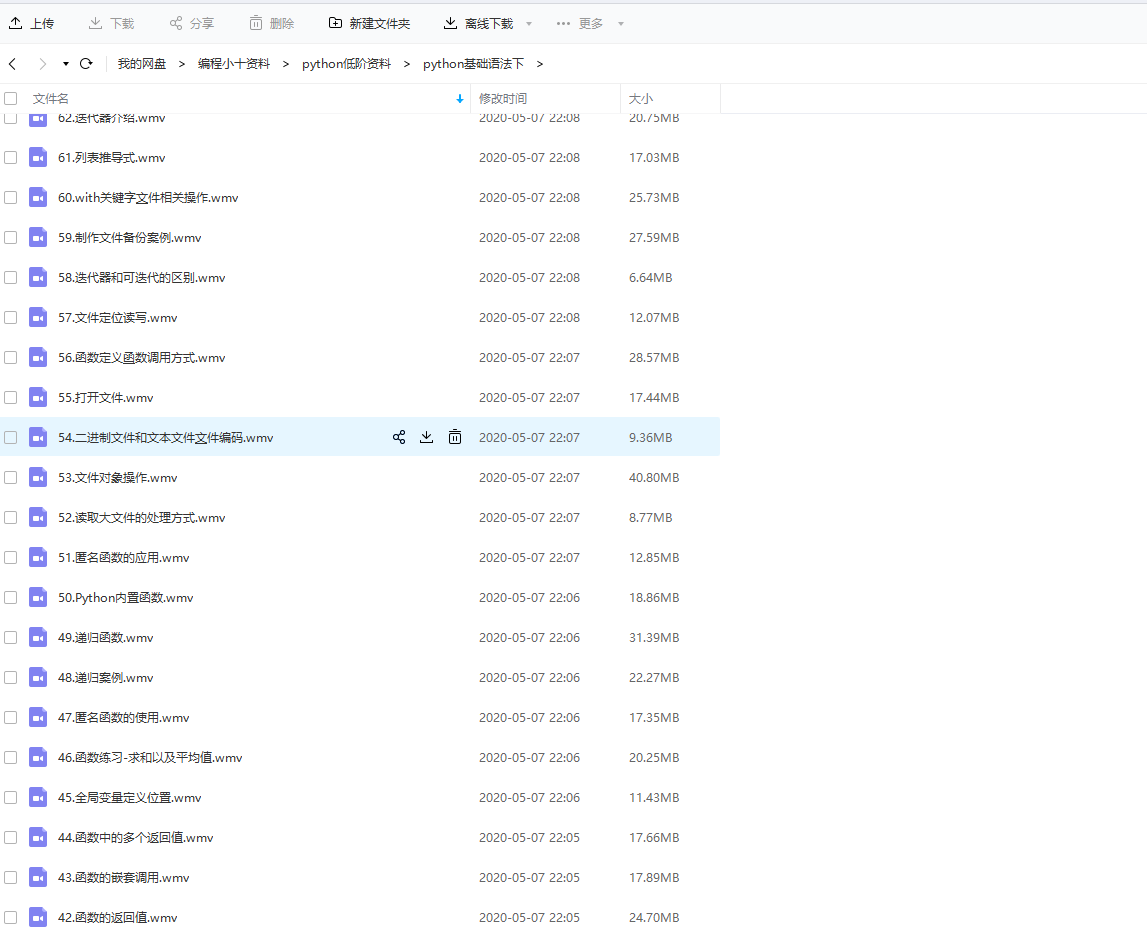The height and width of the screenshot is (934, 1147).
Task: Sort by size column (大小)
Action: pyautogui.click(x=641, y=98)
